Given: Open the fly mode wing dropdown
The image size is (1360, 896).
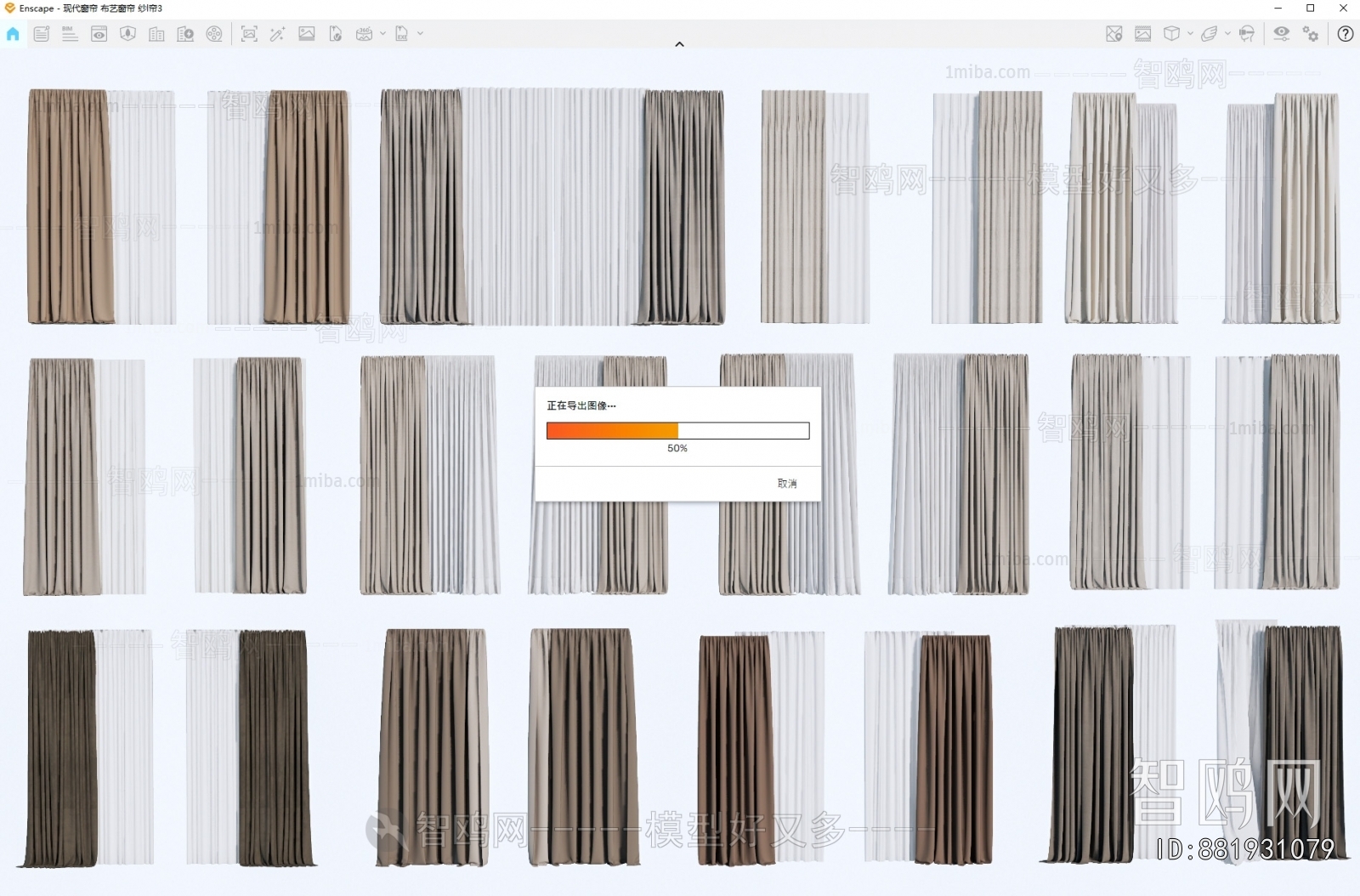Looking at the screenshot, I should pos(1227,35).
